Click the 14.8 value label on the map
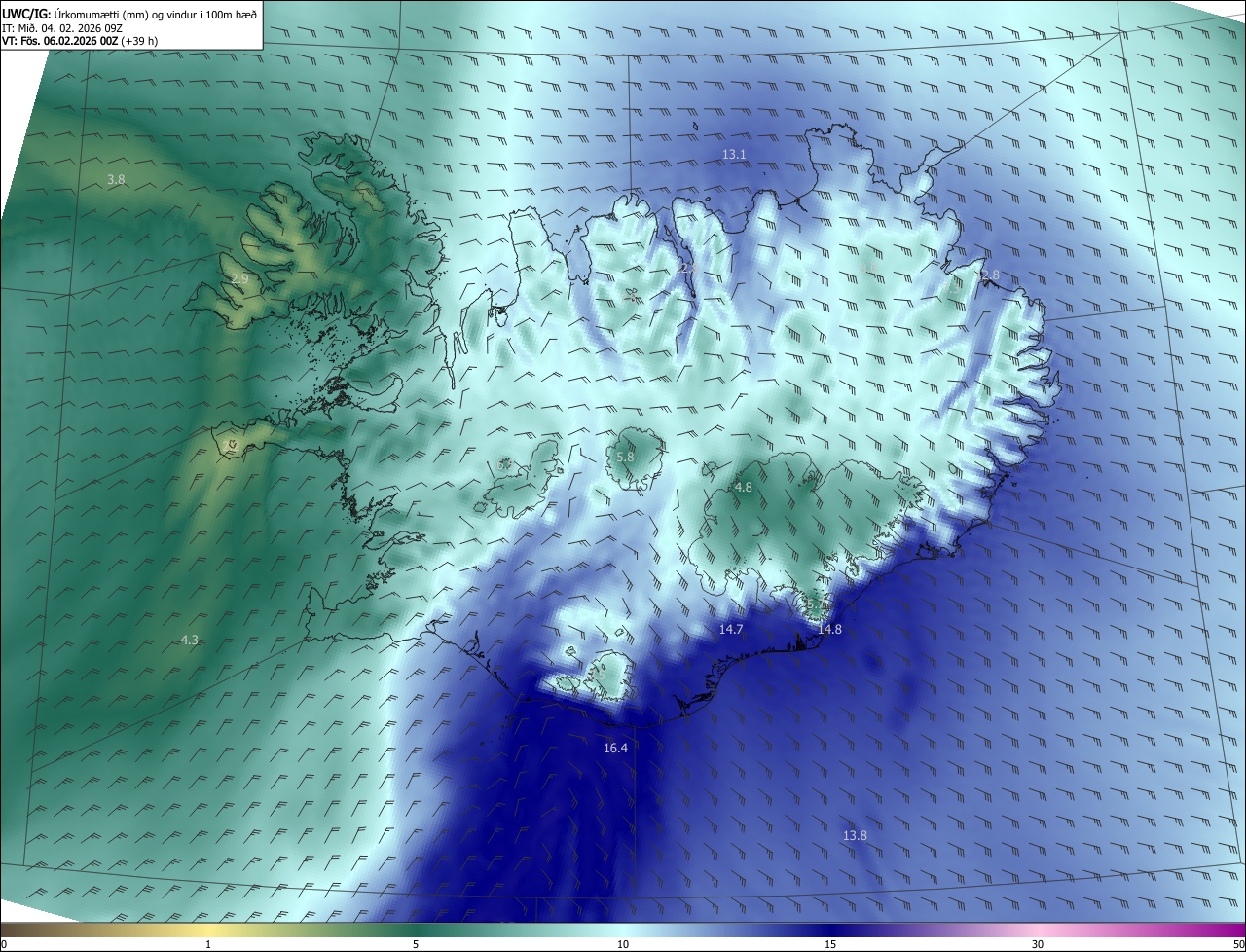The image size is (1246, 952). click(829, 630)
